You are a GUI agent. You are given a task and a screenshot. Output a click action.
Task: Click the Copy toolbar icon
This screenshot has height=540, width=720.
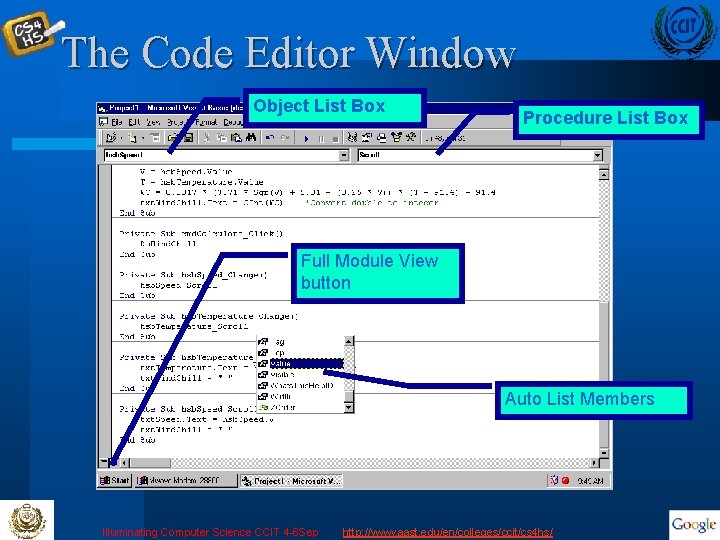click(222, 137)
